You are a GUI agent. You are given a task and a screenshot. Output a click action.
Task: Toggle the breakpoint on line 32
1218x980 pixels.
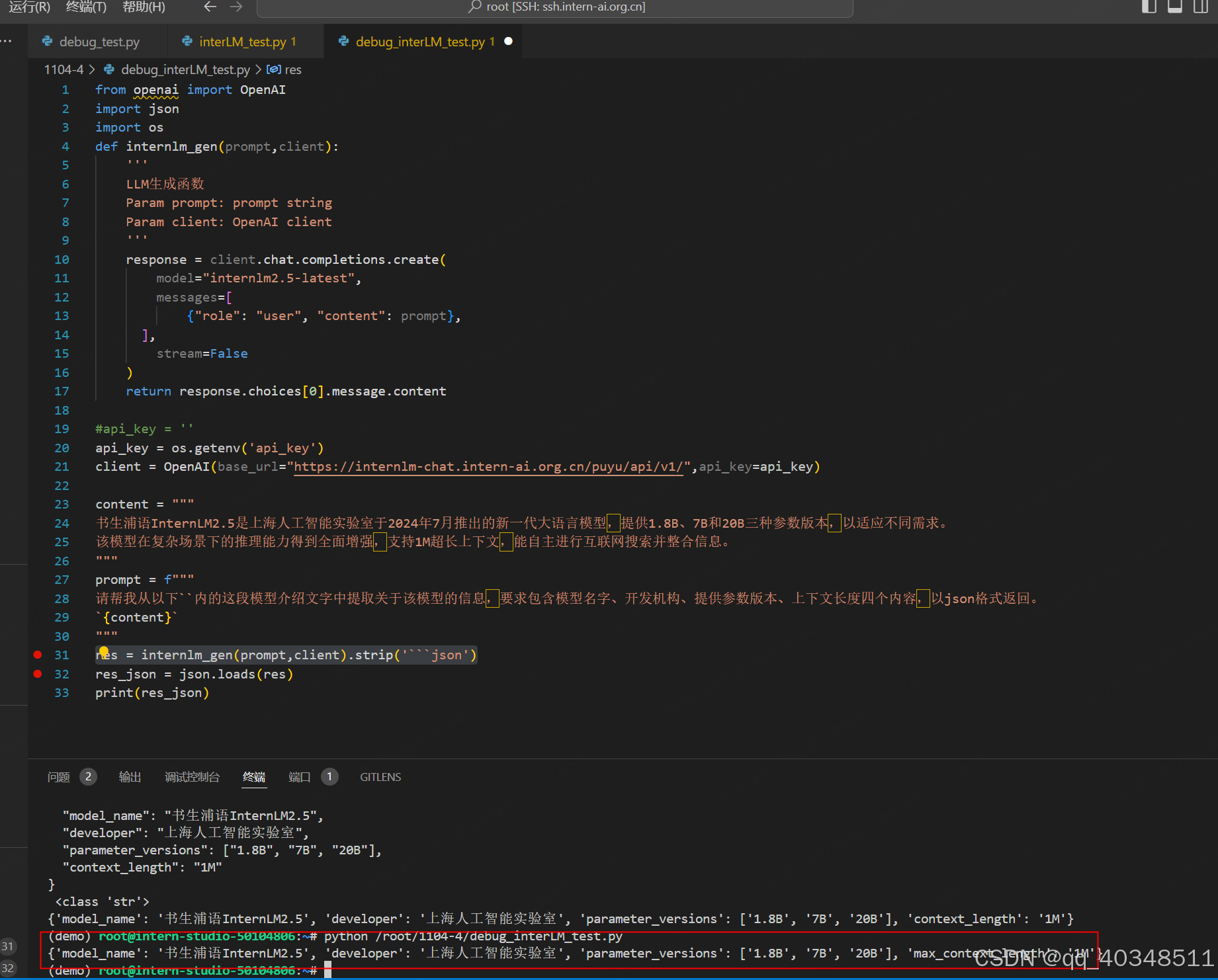point(38,674)
